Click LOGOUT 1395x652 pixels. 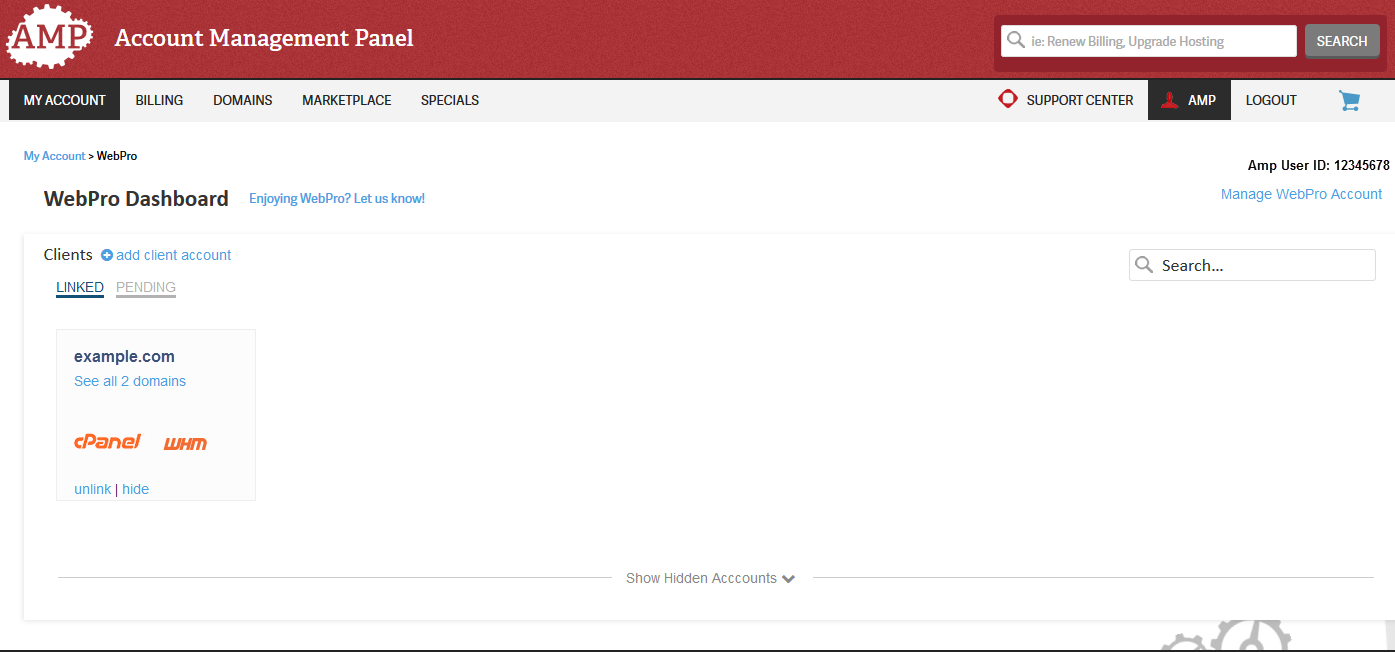coord(1271,100)
